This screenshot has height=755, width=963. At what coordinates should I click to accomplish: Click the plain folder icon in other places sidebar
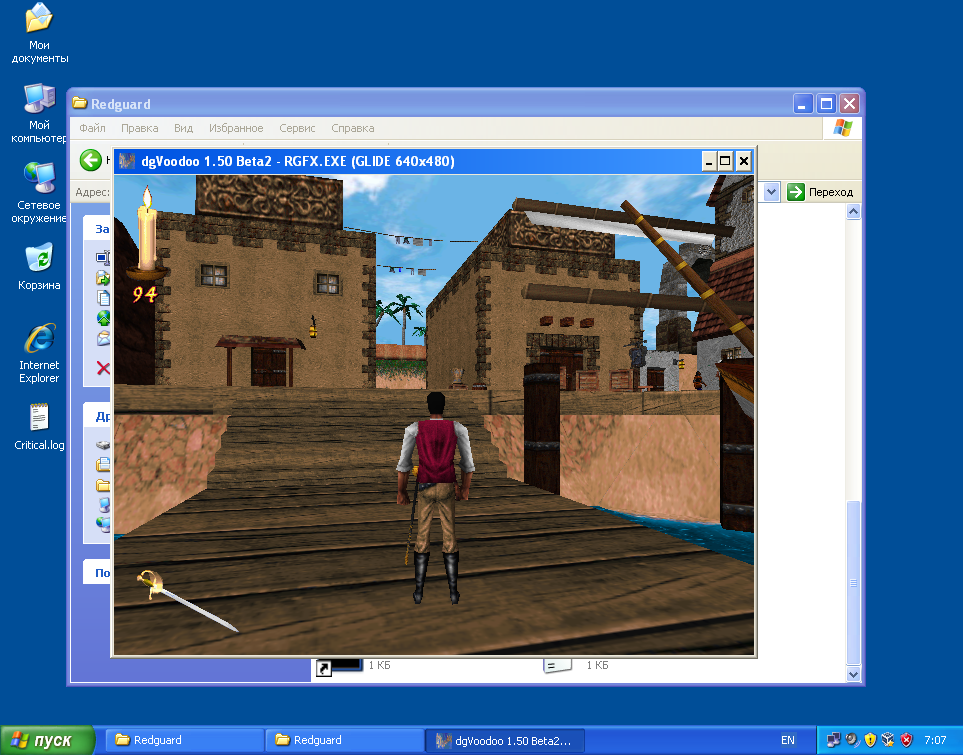[x=103, y=485]
